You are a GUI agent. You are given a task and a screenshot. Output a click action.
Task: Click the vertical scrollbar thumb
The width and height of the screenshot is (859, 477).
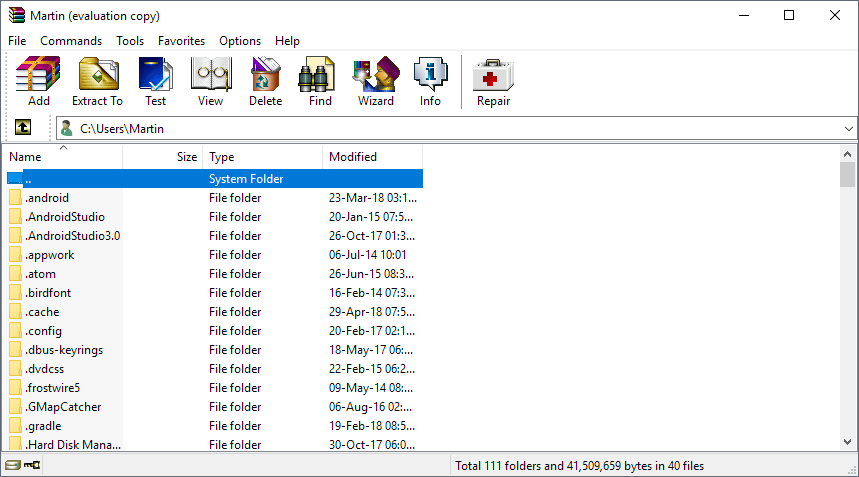pos(847,174)
